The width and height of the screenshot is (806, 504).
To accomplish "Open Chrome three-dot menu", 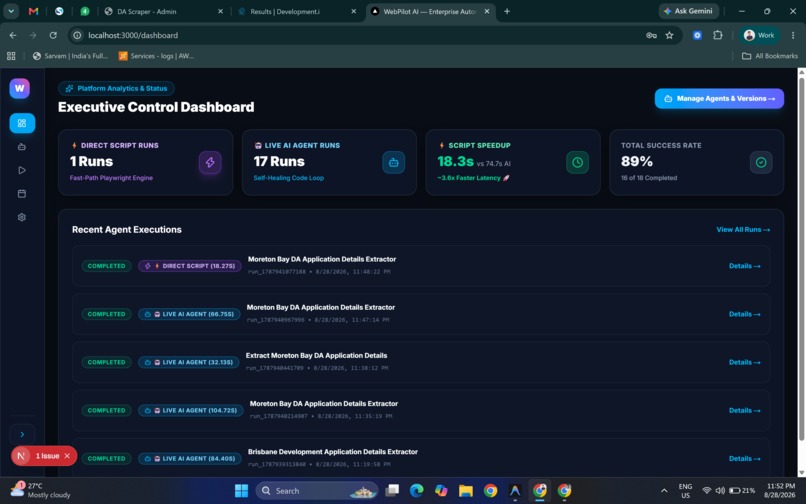I will [x=793, y=35].
